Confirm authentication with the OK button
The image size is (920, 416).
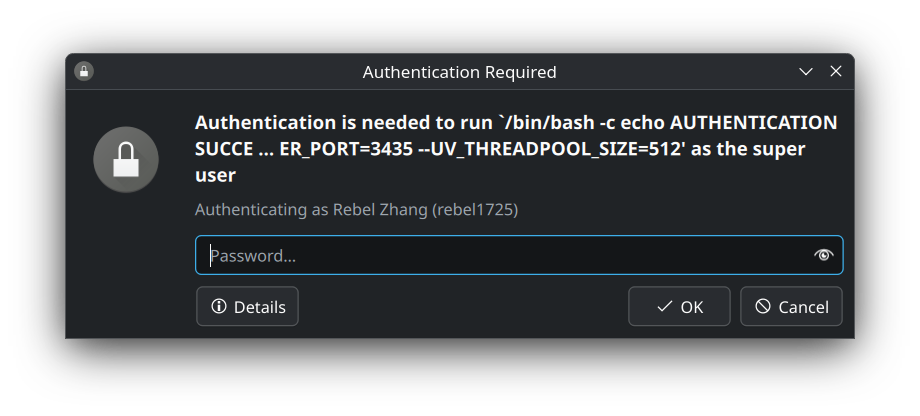coord(679,306)
